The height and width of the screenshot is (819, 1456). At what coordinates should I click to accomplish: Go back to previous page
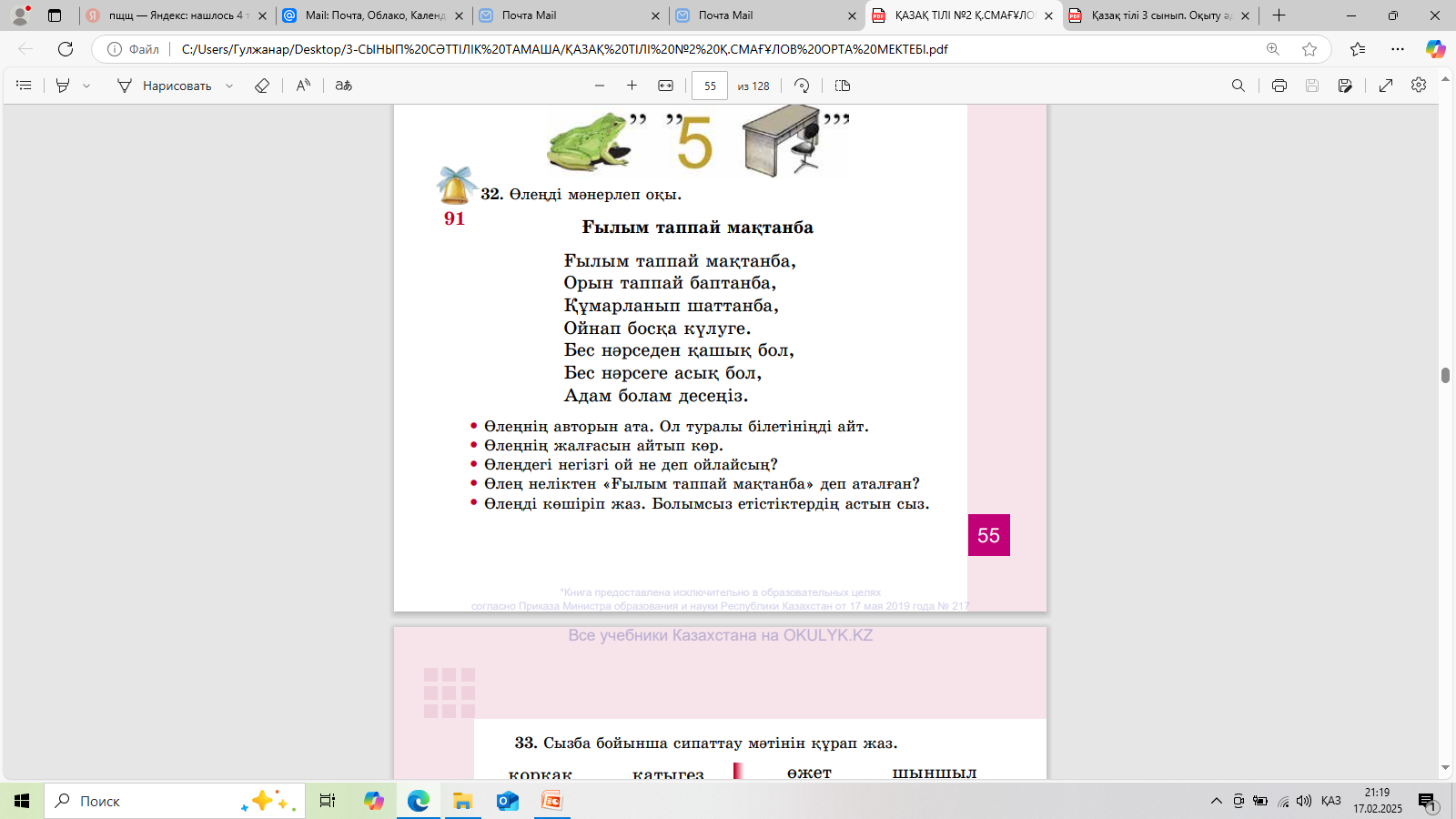pos(25,49)
